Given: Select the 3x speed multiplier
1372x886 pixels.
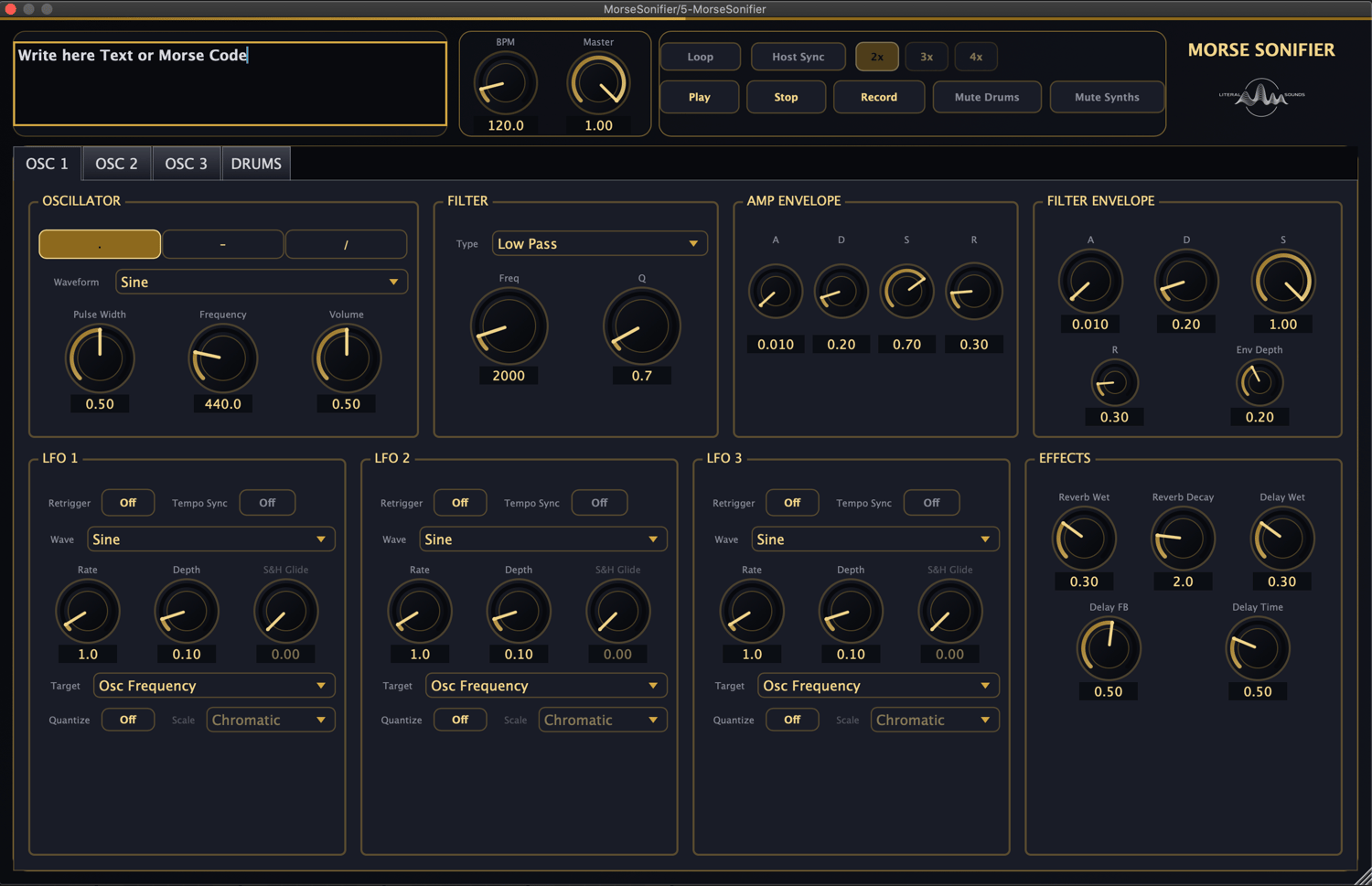Looking at the screenshot, I should 927,57.
